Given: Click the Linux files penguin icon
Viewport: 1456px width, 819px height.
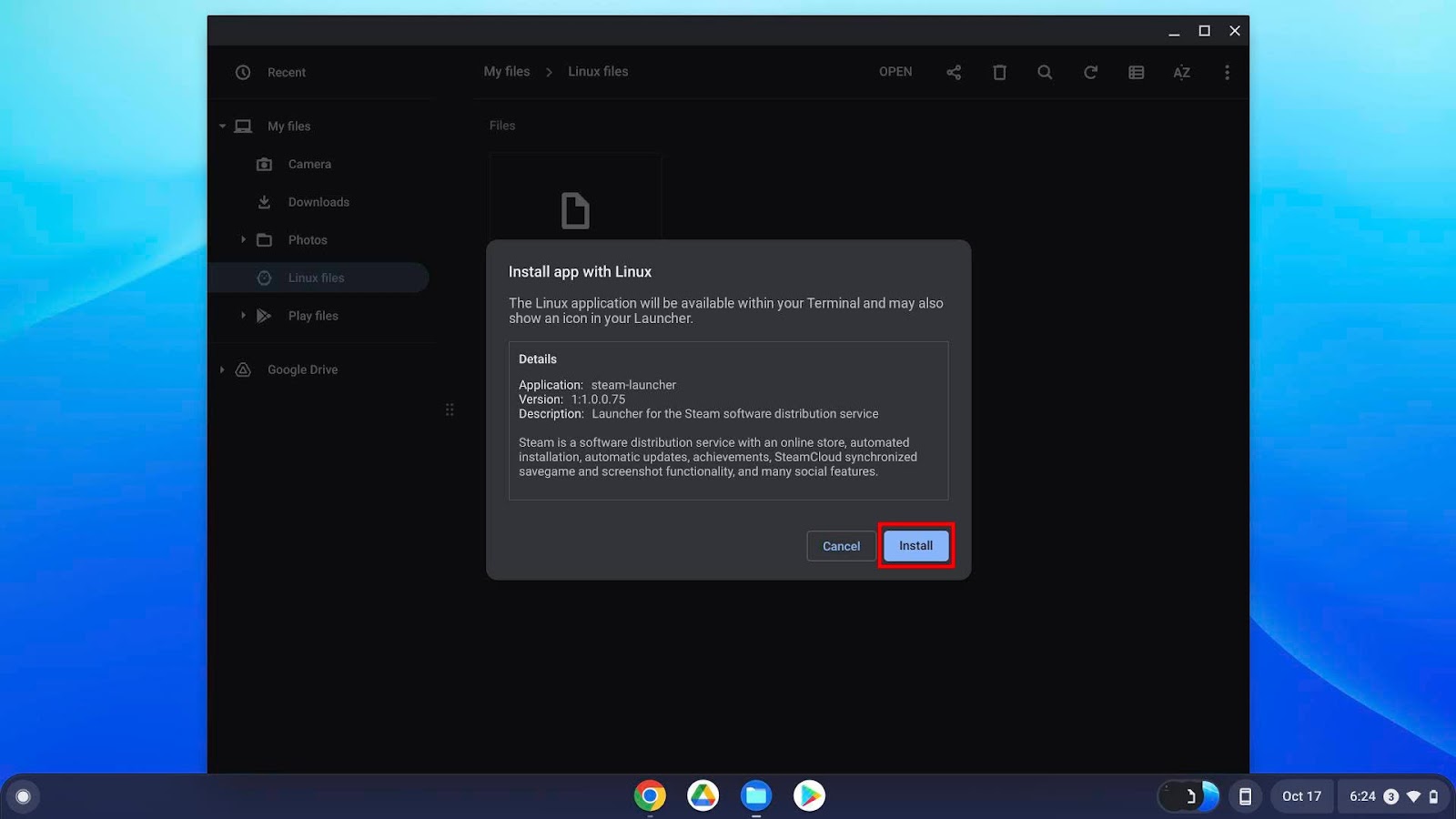Looking at the screenshot, I should click(x=264, y=278).
